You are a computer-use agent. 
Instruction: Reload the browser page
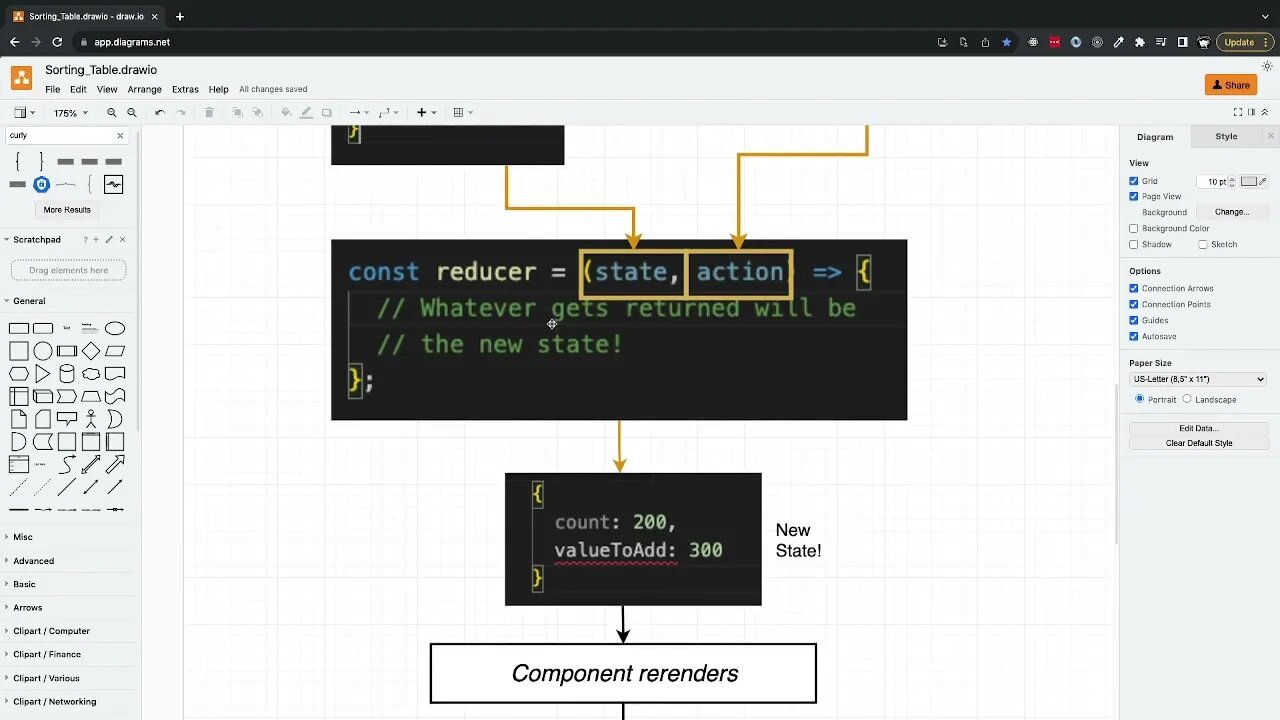pyautogui.click(x=57, y=42)
